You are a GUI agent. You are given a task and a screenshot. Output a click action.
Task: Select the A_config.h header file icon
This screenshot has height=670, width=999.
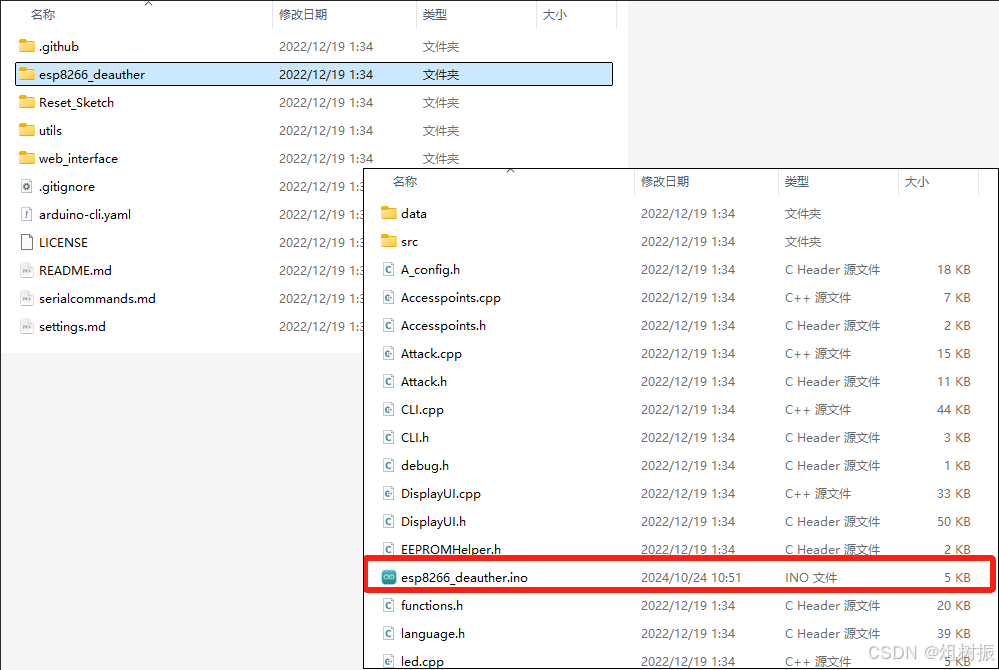click(389, 269)
